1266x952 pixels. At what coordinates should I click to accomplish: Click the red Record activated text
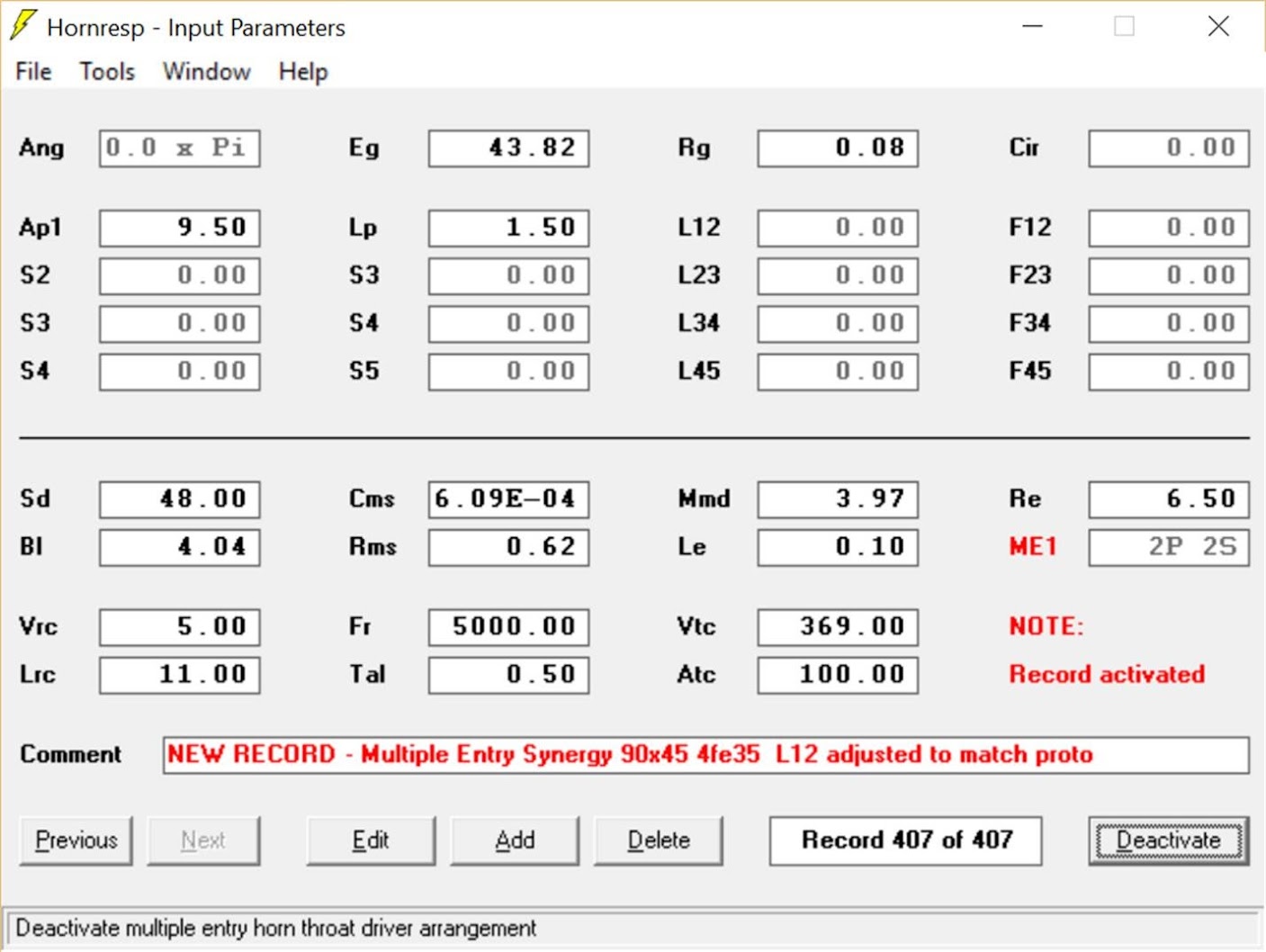pos(1107,674)
